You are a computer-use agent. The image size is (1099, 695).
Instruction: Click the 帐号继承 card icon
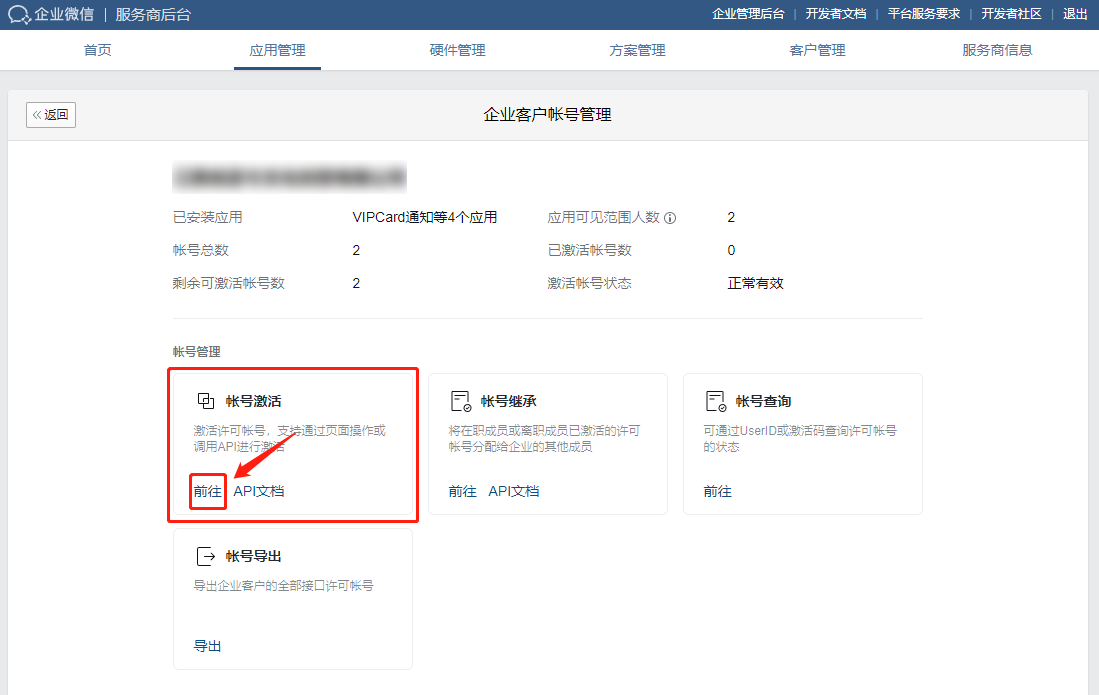click(x=460, y=399)
